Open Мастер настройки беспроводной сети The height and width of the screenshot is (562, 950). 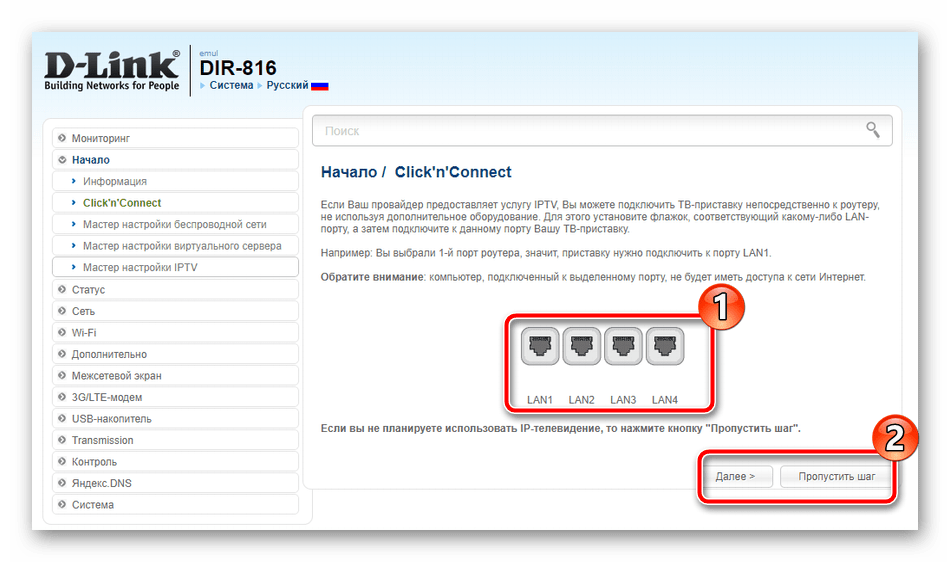pos(176,224)
